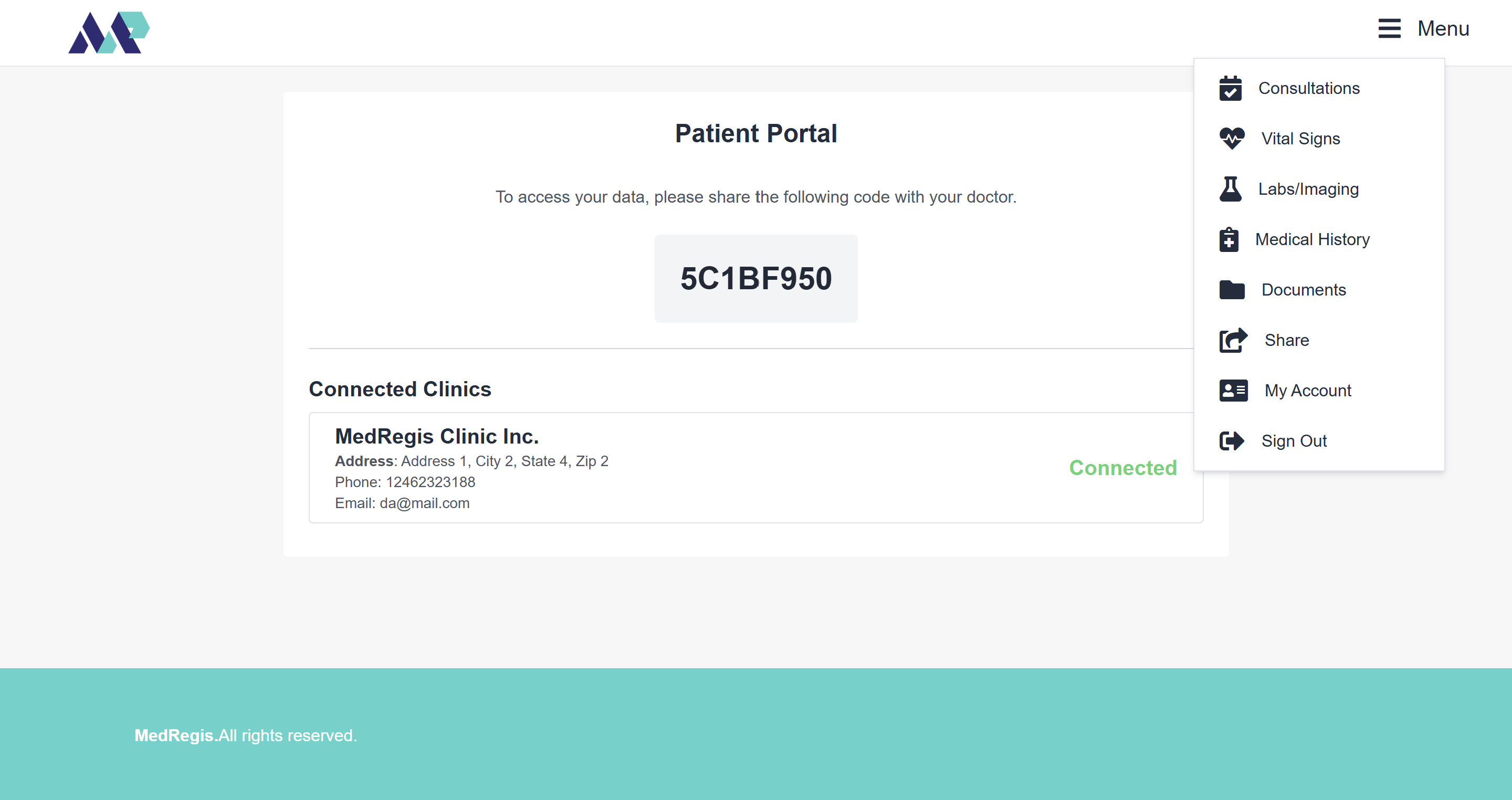Click the green Connected status text
Image resolution: width=1512 pixels, height=800 pixels.
1122,468
